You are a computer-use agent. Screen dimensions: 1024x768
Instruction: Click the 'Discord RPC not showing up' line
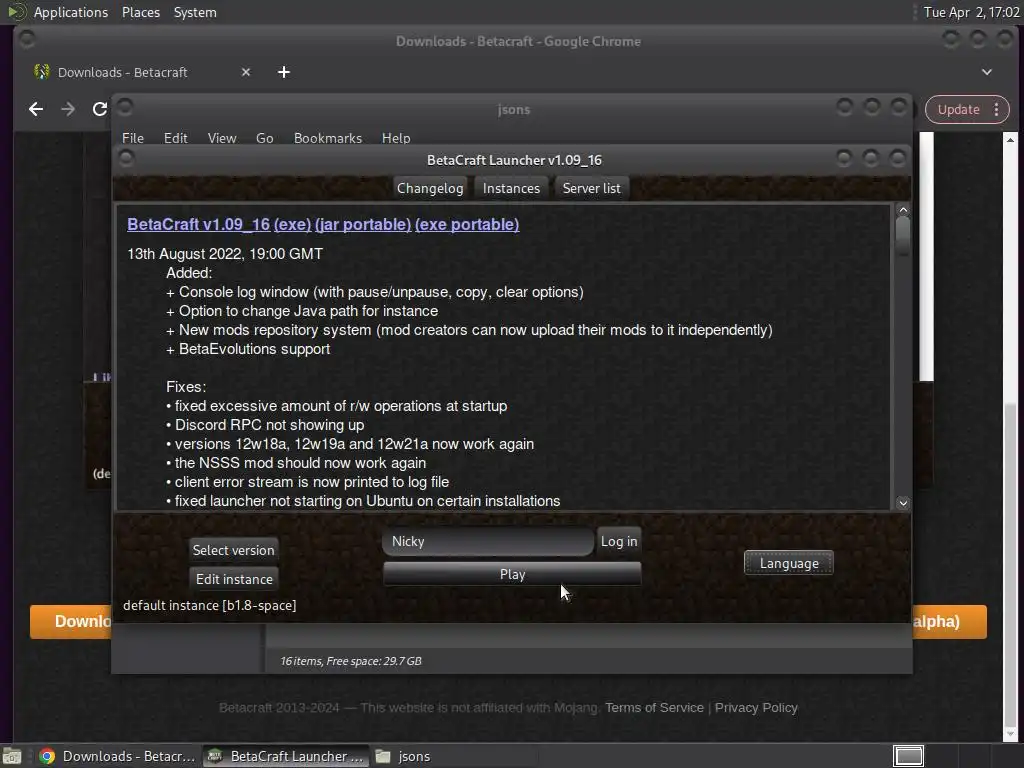265,424
